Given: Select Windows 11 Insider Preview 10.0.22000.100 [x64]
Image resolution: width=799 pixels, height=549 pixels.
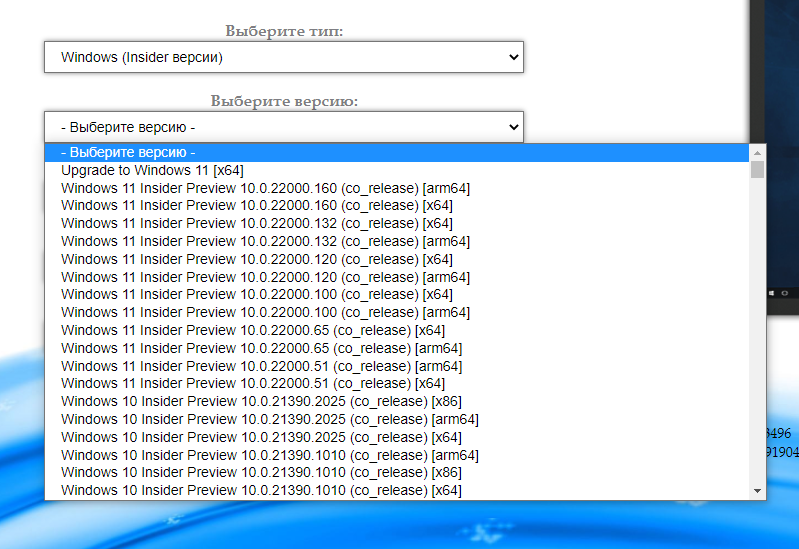Looking at the screenshot, I should (396, 294).
